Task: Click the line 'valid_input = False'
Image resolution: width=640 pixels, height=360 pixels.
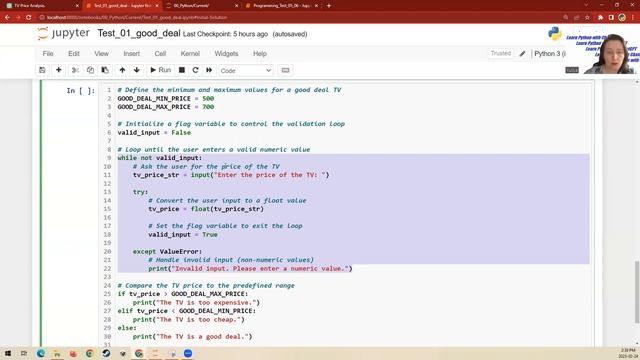Action: (x=154, y=132)
